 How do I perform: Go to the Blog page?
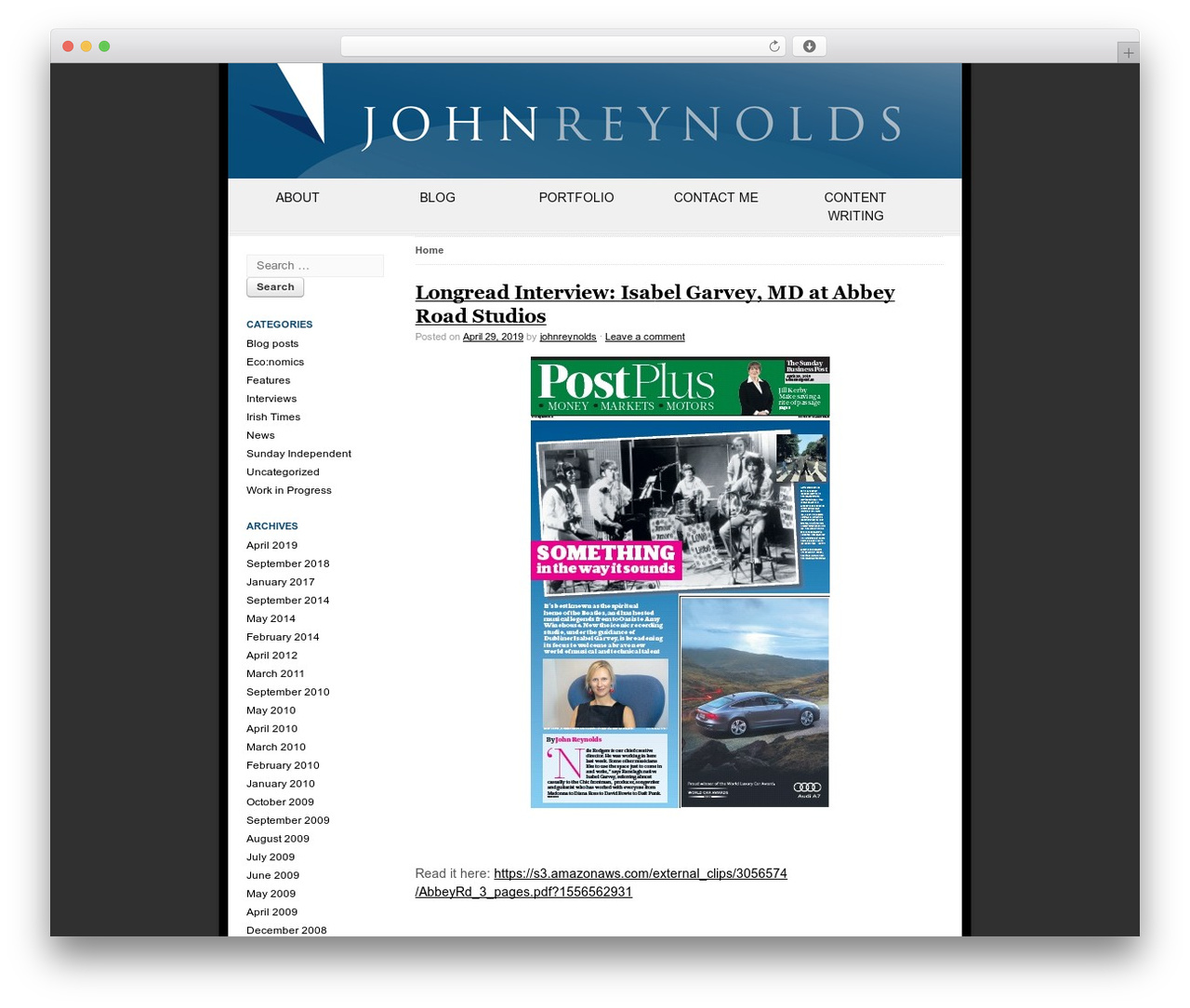click(x=437, y=197)
